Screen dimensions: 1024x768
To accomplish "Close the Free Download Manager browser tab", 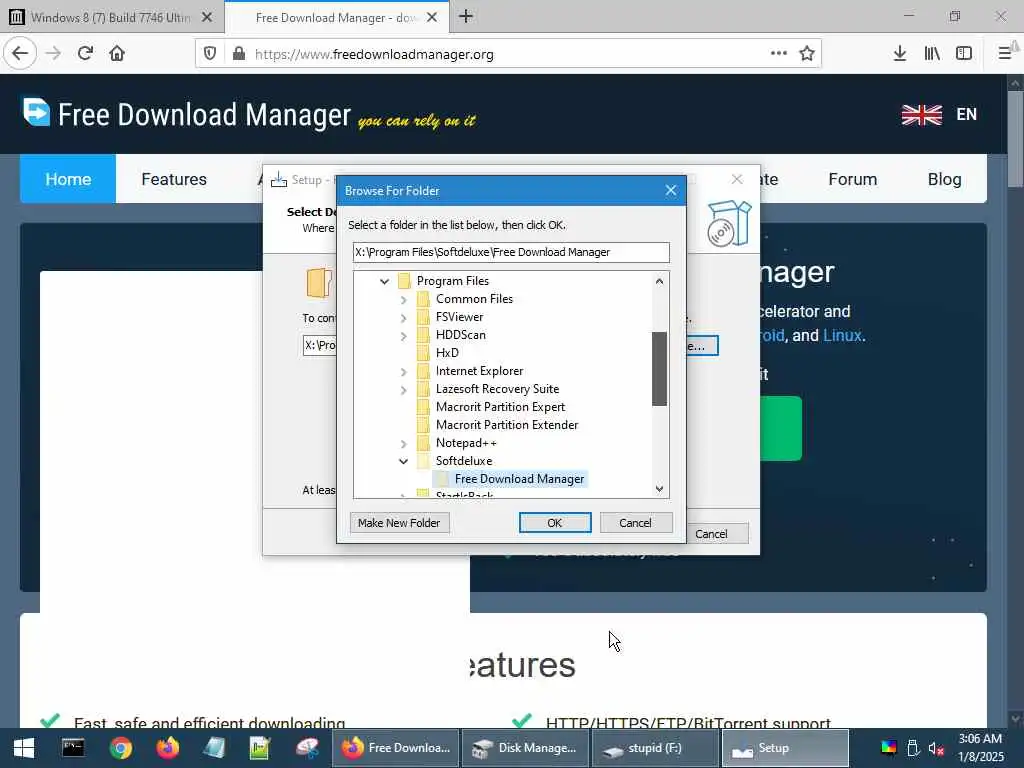I will tap(432, 18).
